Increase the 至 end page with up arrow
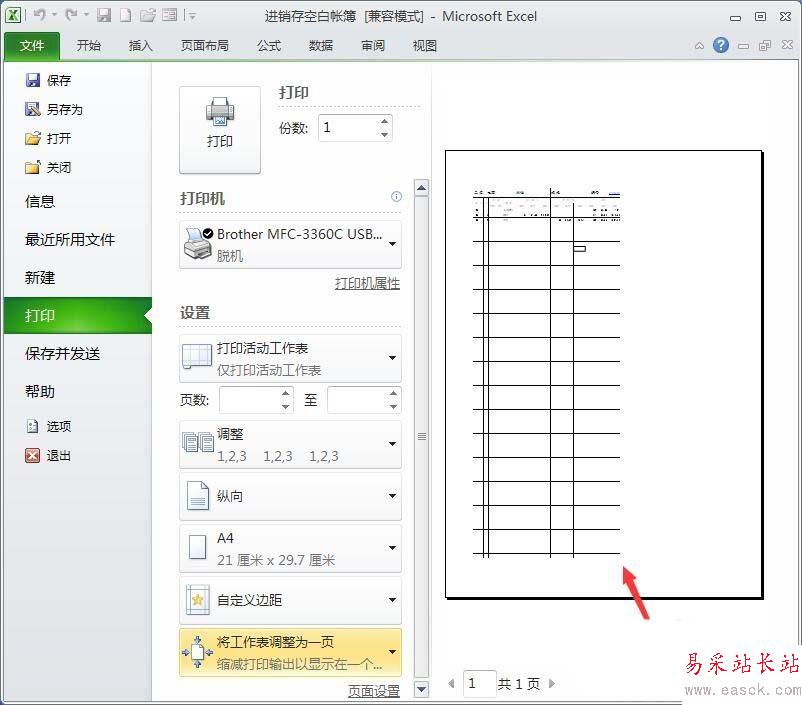 pyautogui.click(x=393, y=393)
